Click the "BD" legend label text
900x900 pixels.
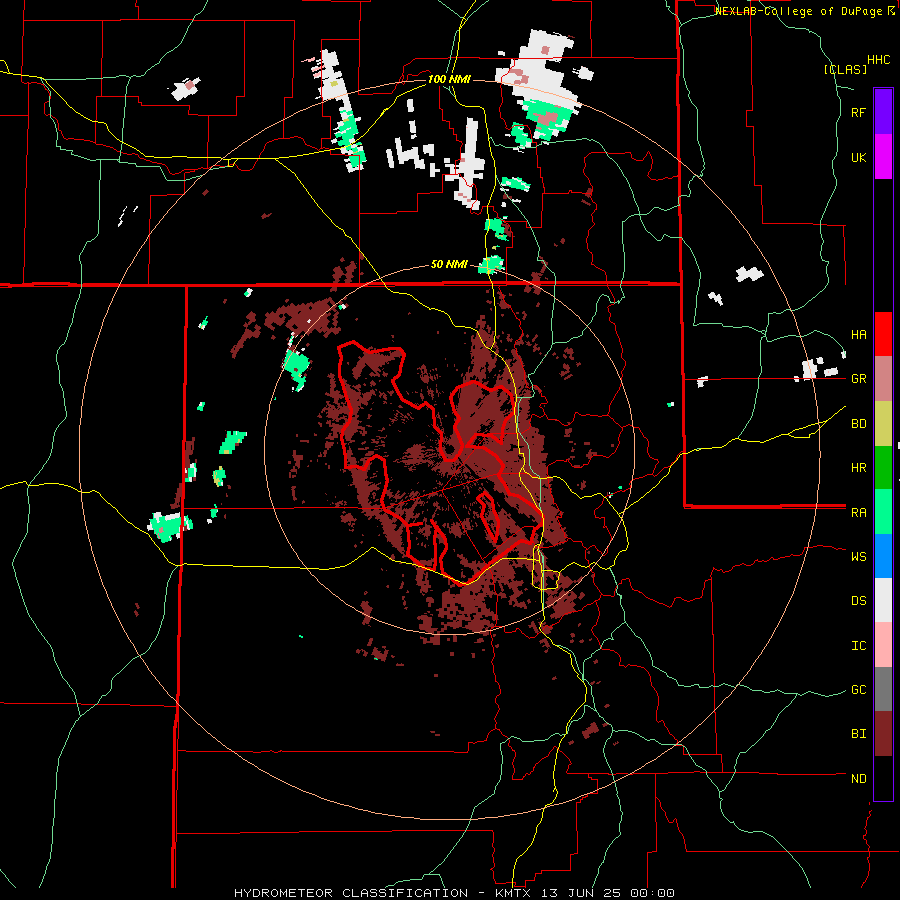coord(858,424)
